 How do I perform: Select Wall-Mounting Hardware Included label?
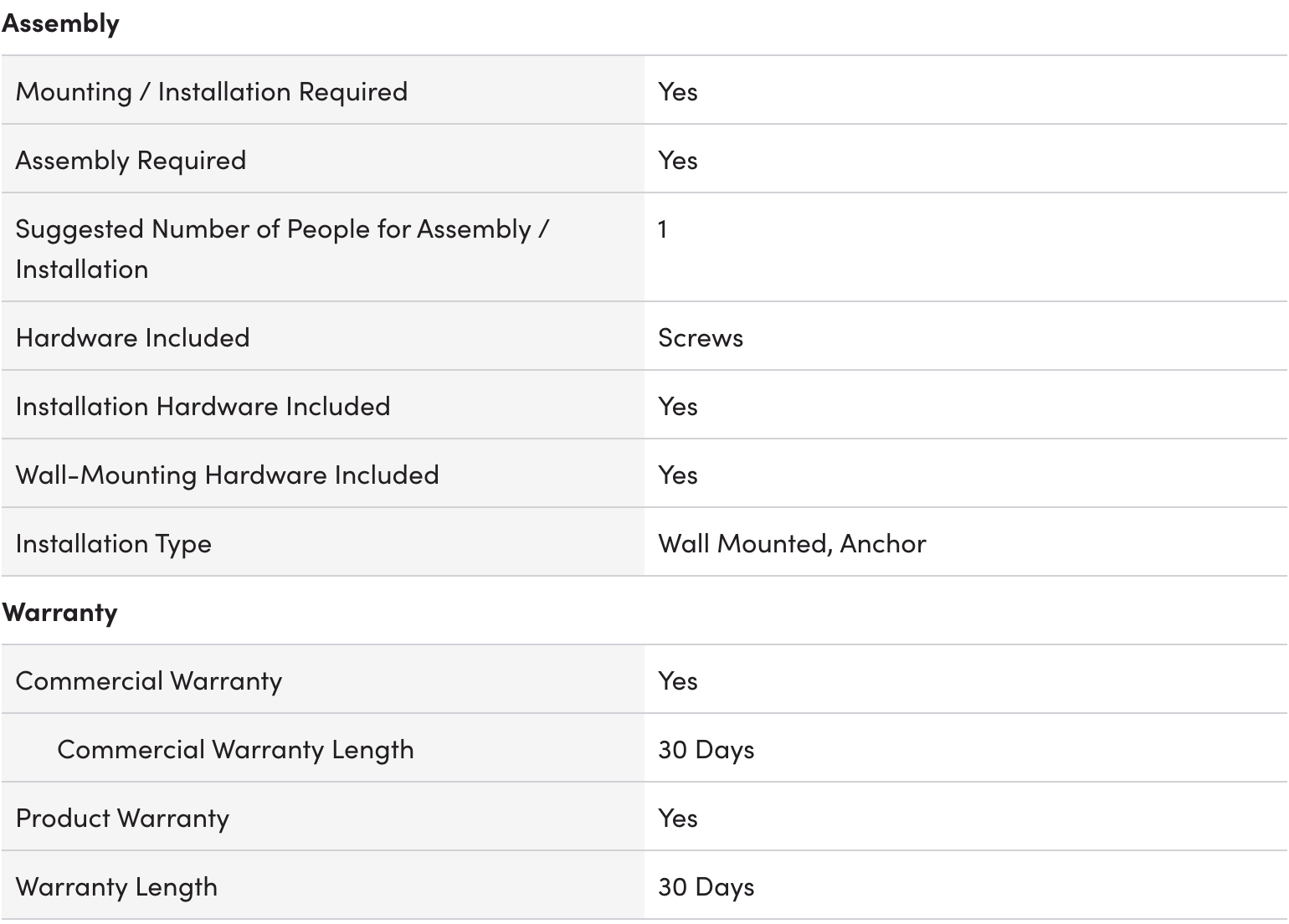pyautogui.click(x=228, y=475)
